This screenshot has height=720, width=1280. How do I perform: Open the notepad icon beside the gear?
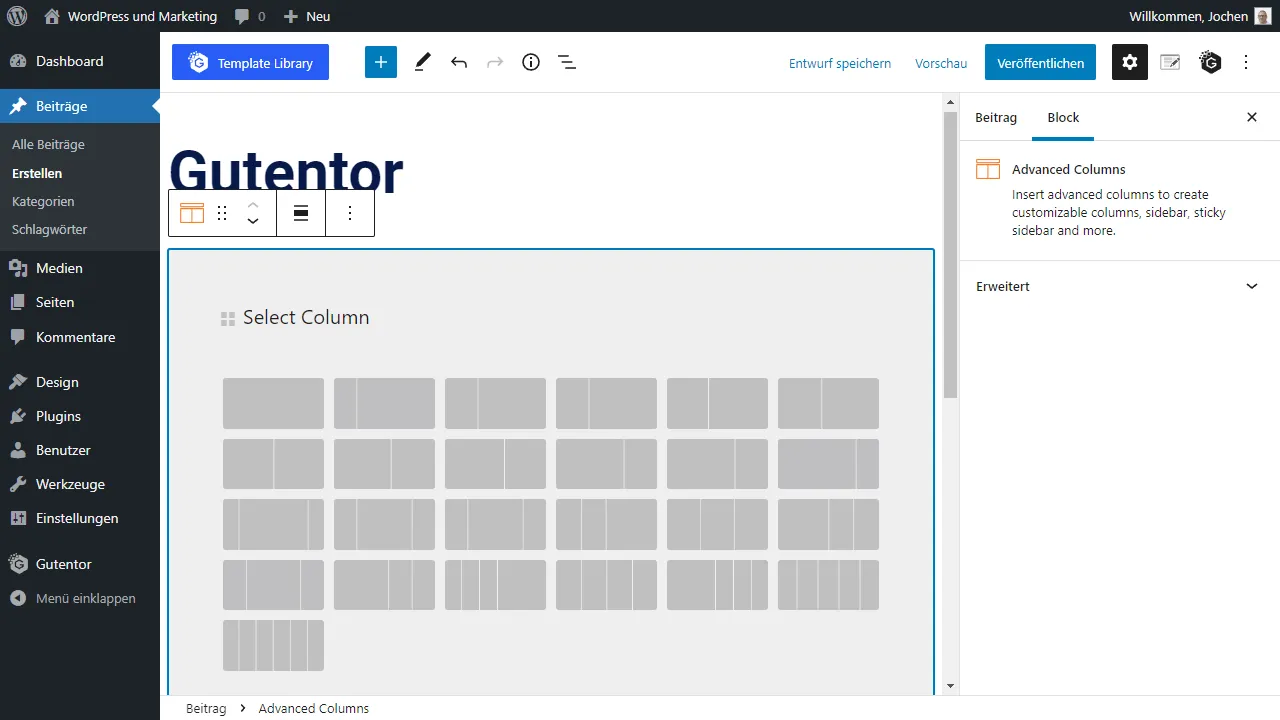[x=1170, y=62]
